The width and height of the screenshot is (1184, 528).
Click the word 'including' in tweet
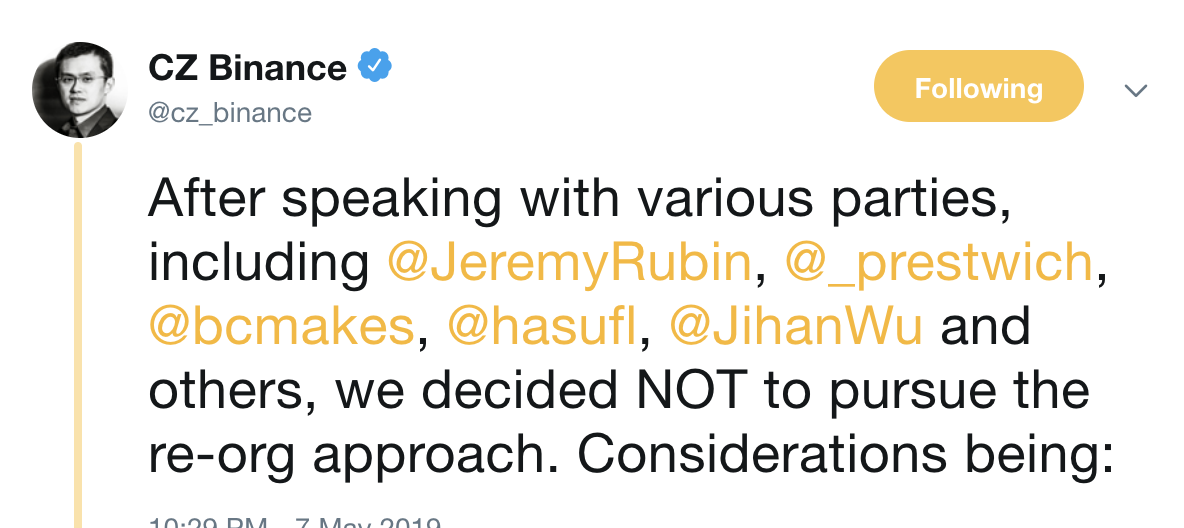pos(259,263)
